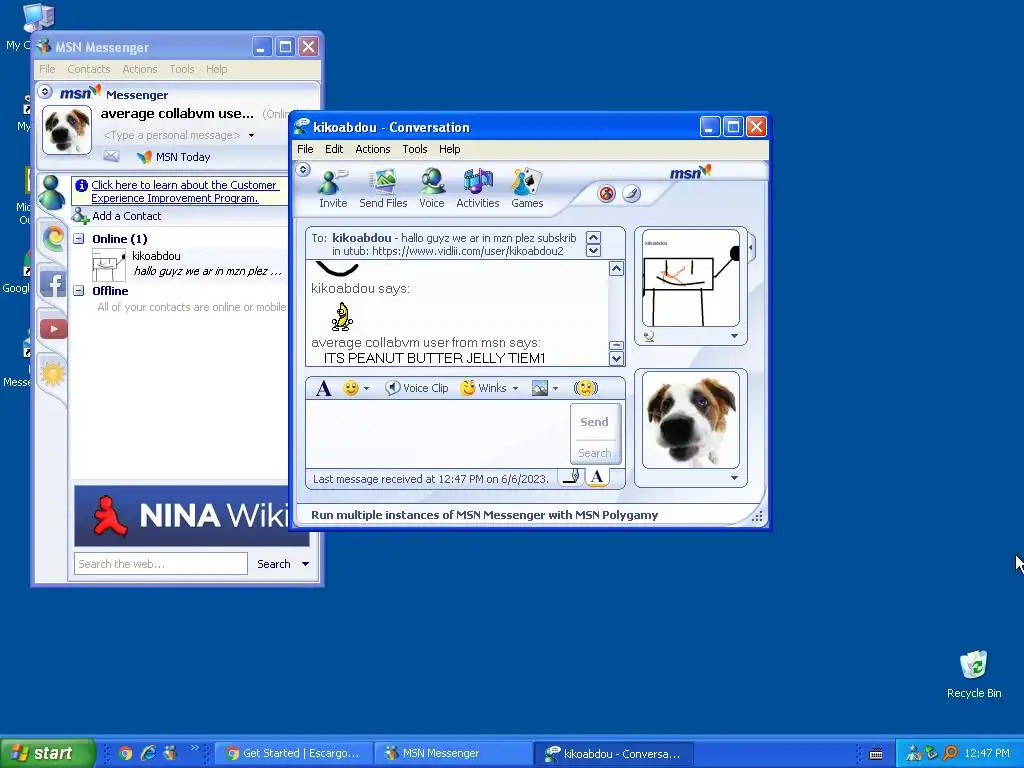The width and height of the screenshot is (1024, 768).
Task: Hide the display pictures side panel
Action: tap(751, 248)
